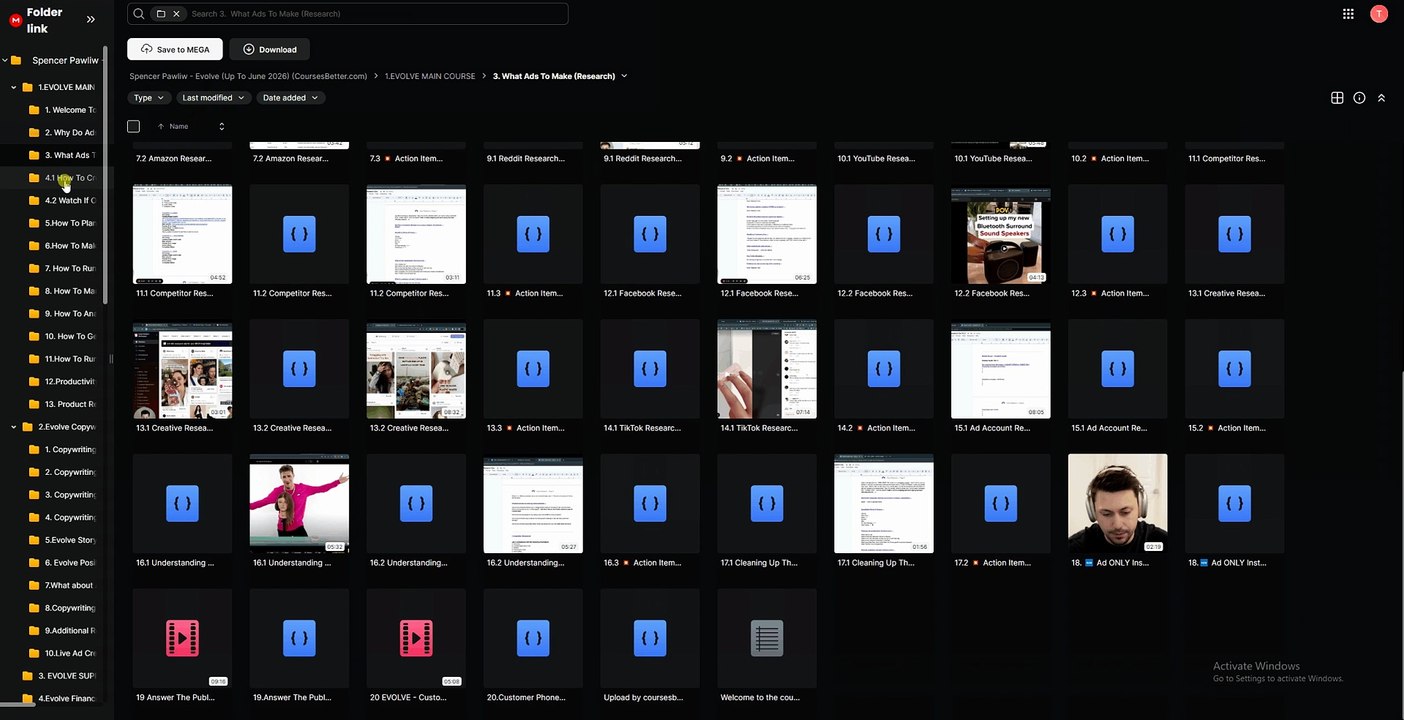Screen dimensions: 1404x720
Task: Toggle sort order arrows beside Name
Action: tap(221, 127)
